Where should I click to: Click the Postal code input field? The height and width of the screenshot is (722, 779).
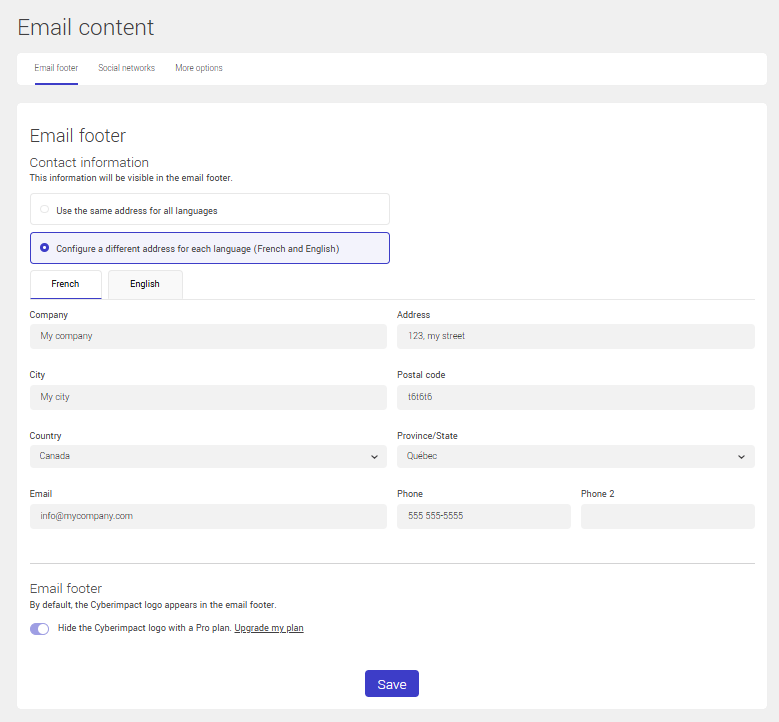[x=576, y=397]
